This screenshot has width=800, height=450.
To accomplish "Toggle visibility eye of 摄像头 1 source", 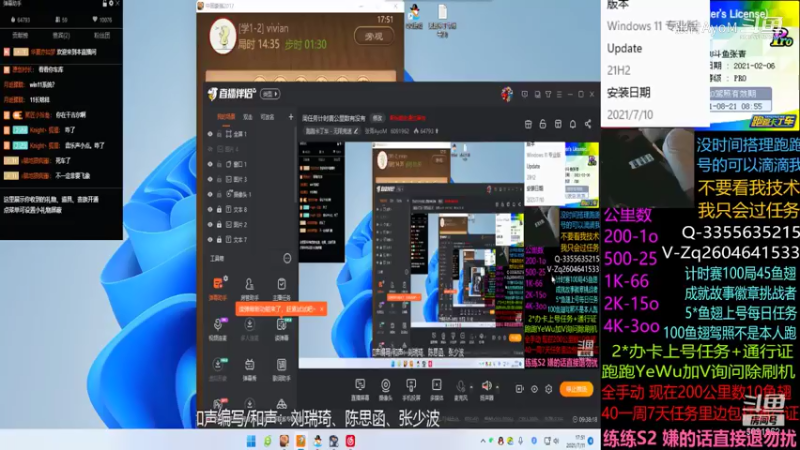I will point(210,194).
